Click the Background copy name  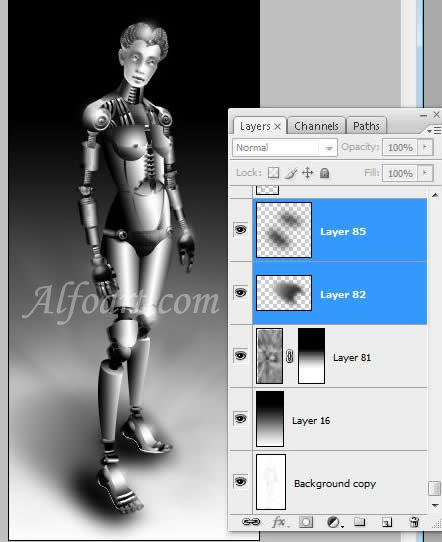(x=335, y=483)
